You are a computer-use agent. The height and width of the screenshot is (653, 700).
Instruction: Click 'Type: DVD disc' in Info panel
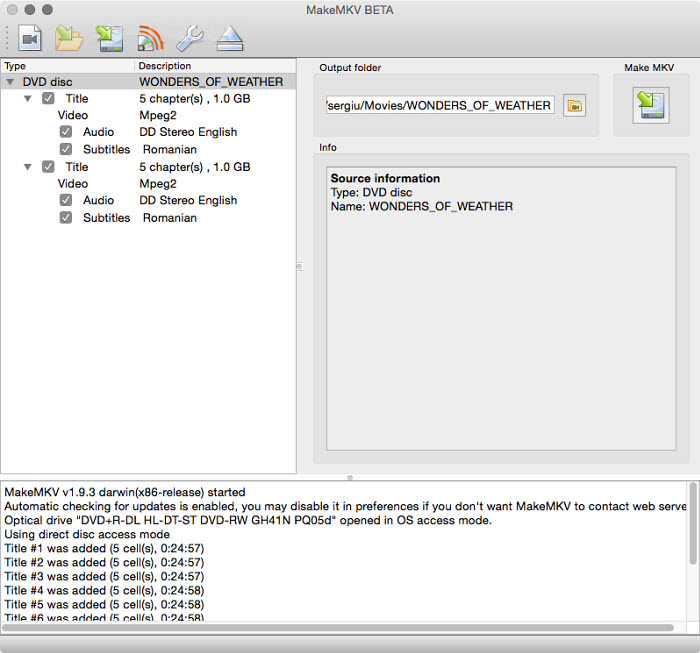pos(371,192)
